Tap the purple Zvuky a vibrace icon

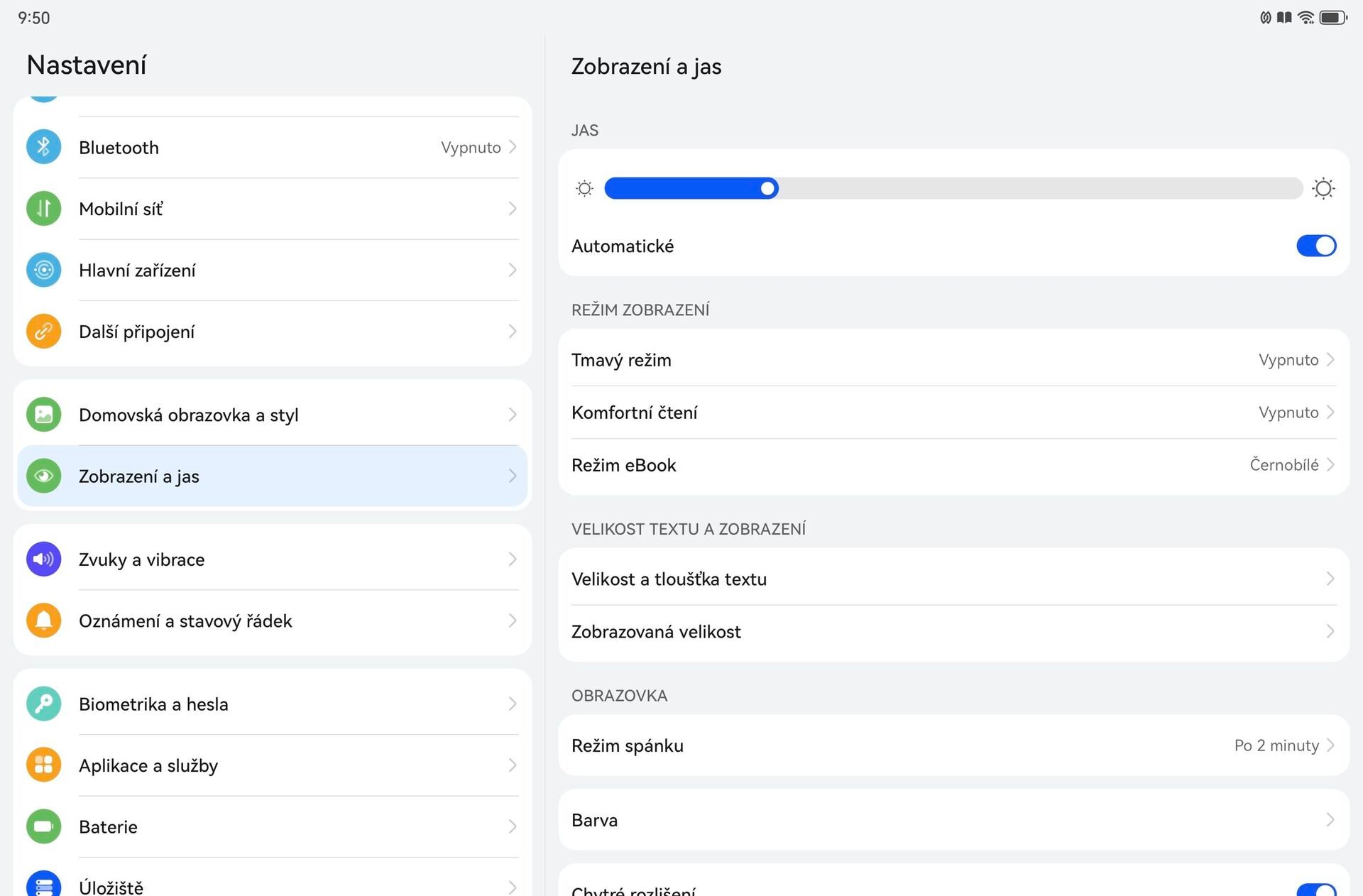coord(43,559)
